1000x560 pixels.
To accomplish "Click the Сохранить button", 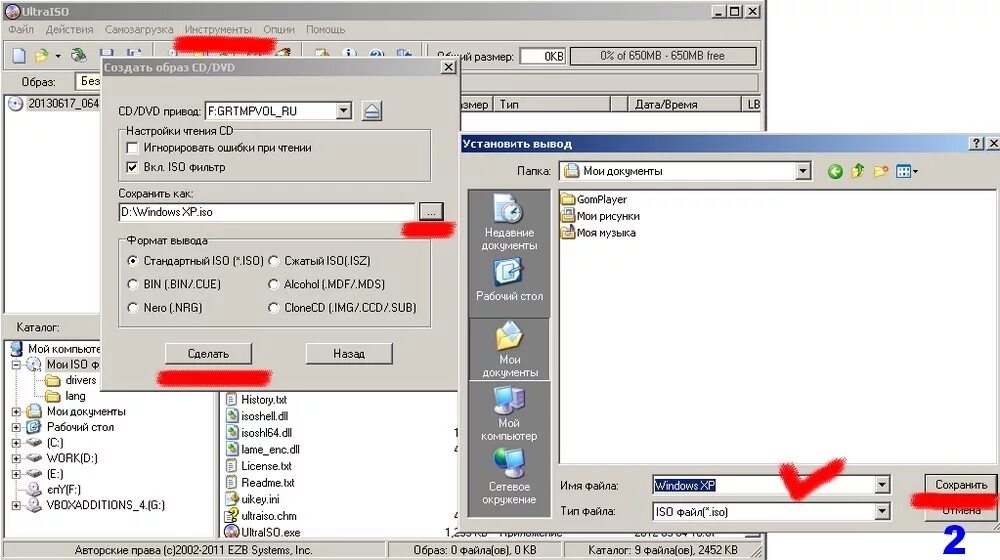I will point(960,485).
